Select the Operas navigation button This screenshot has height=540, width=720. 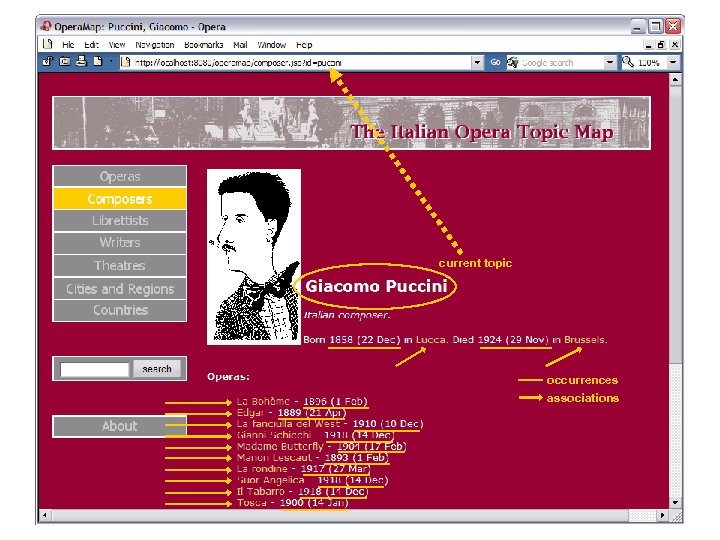pyautogui.click(x=120, y=176)
